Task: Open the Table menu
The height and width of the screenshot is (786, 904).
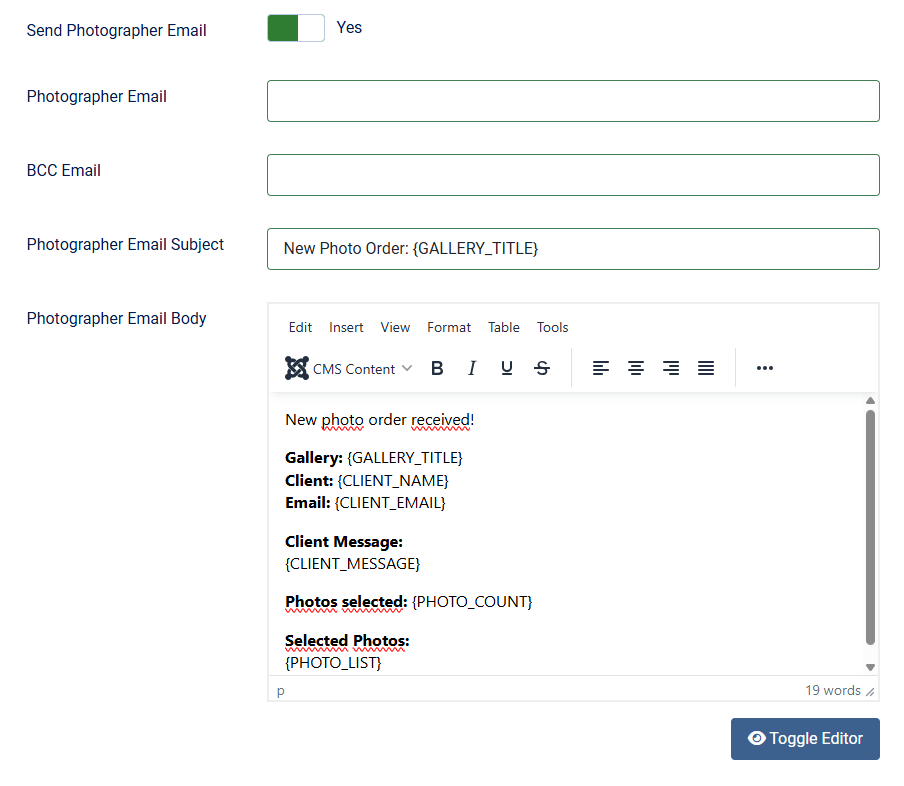Action: click(x=503, y=327)
